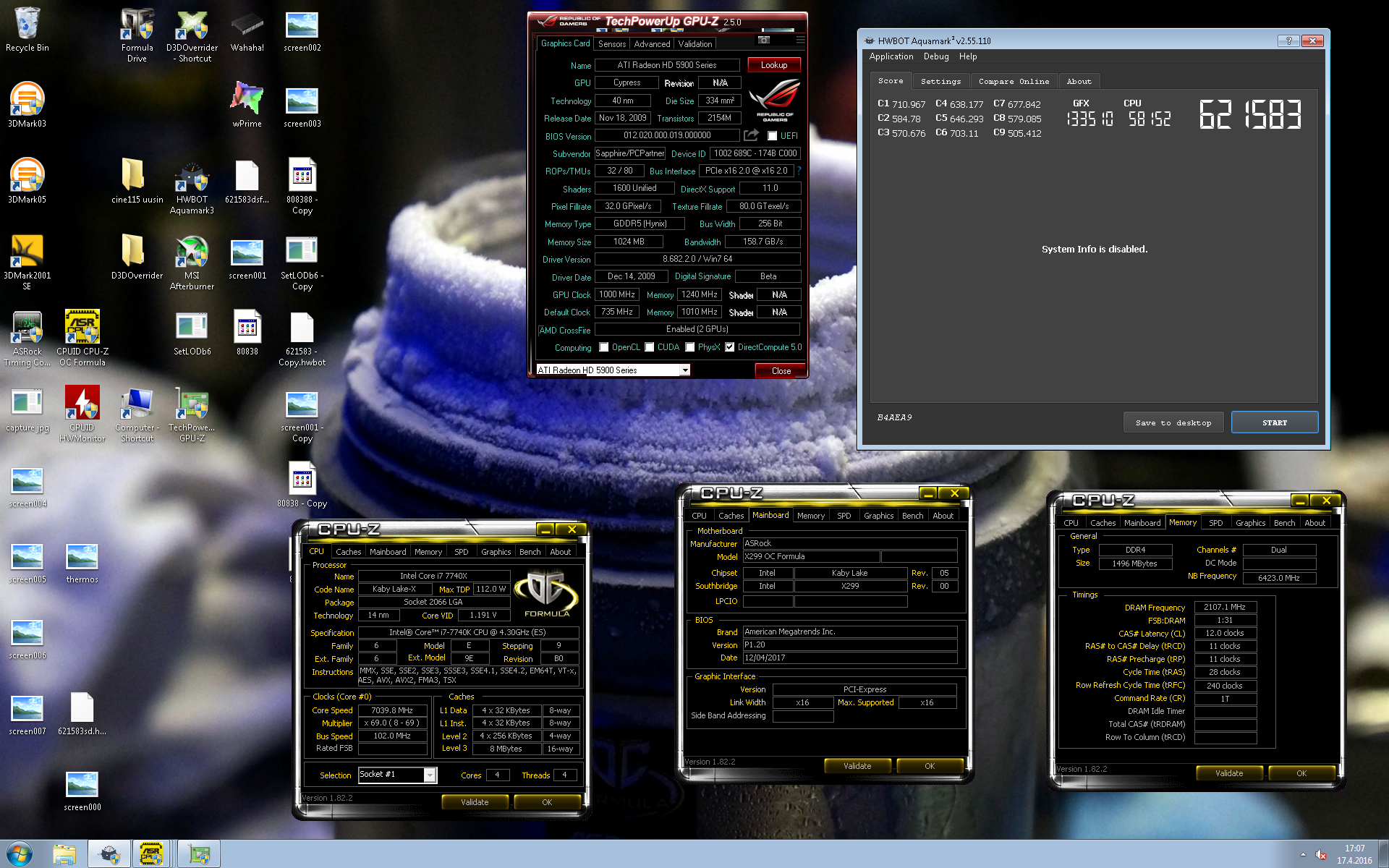Click the motherboard model X299 OC Formula field
Viewport: 1389px width, 868px height.
811,556
